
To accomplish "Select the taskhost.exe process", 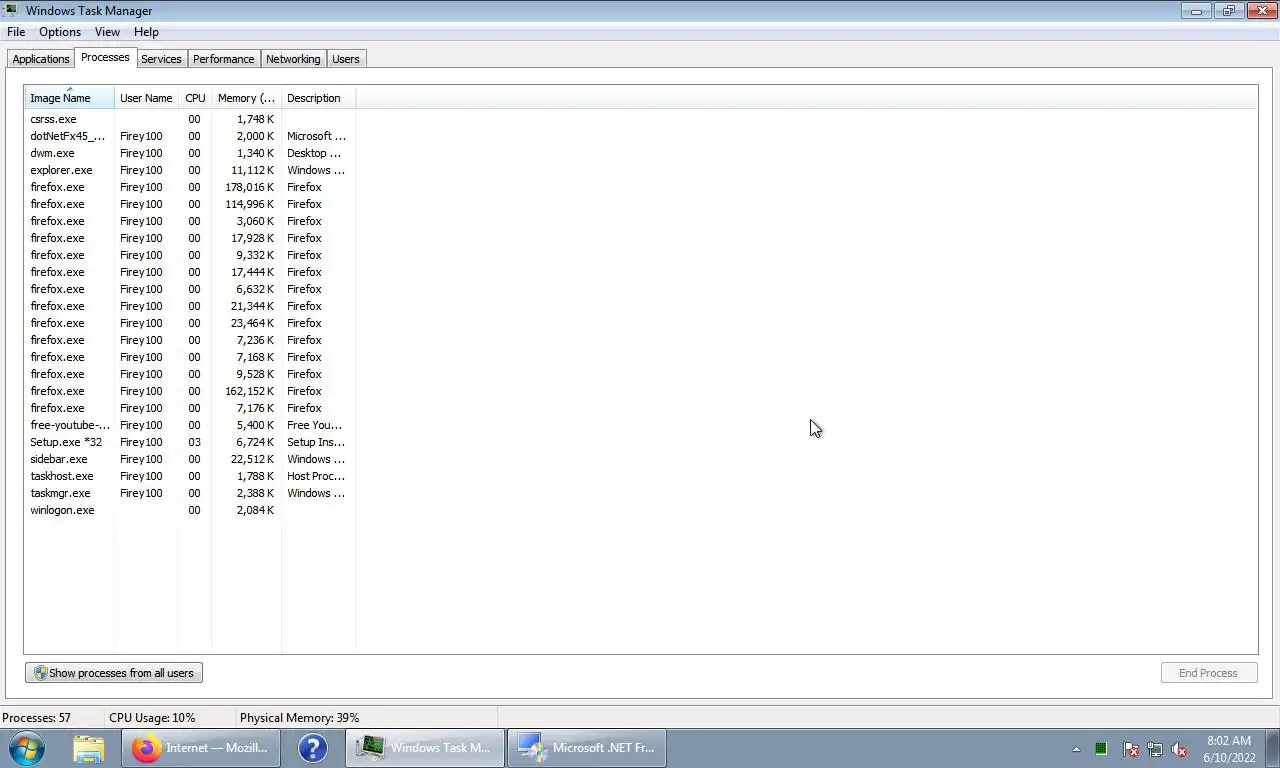I will (x=190, y=476).
